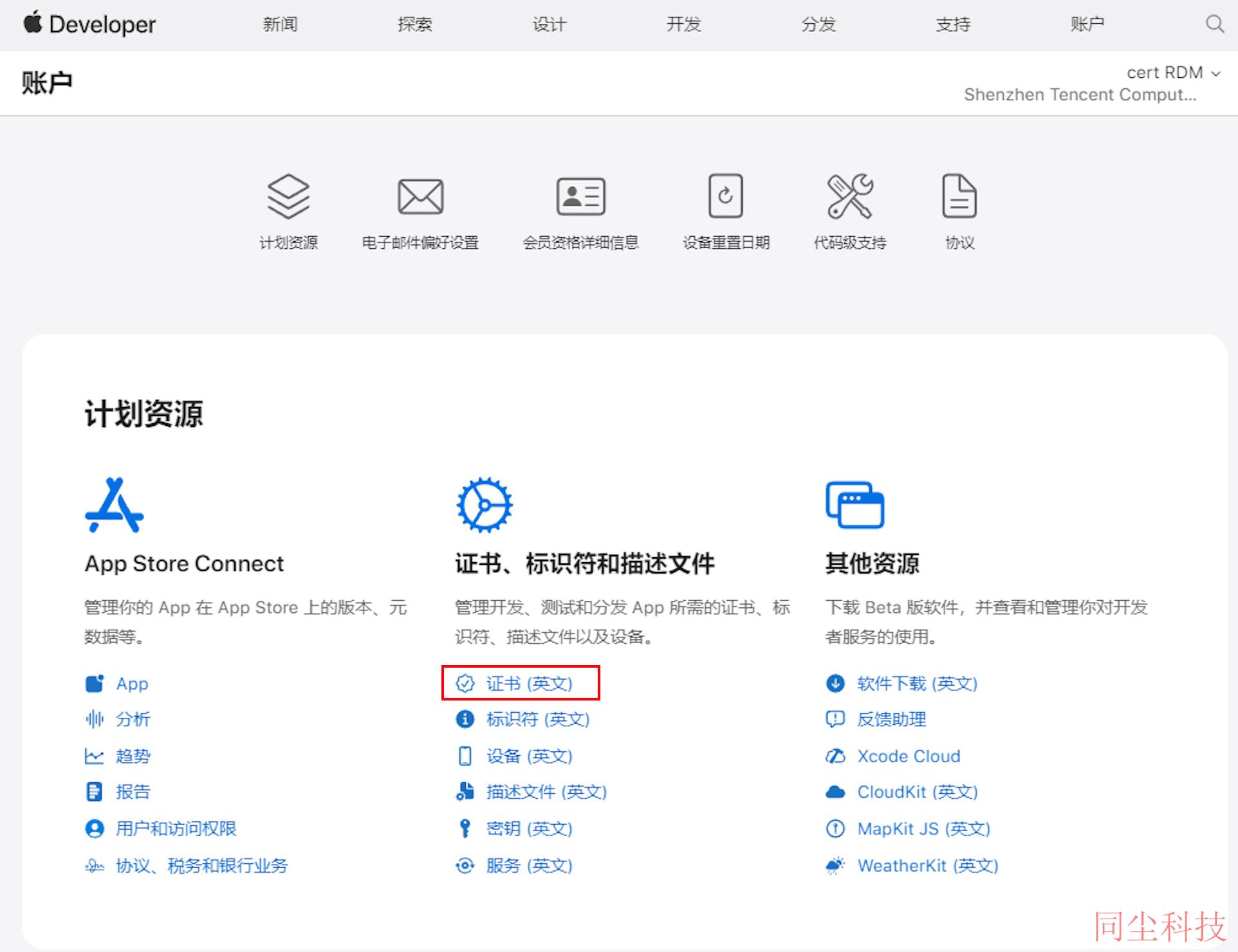
Task: Click the 代码级支持 tools icon
Action: [x=850, y=196]
